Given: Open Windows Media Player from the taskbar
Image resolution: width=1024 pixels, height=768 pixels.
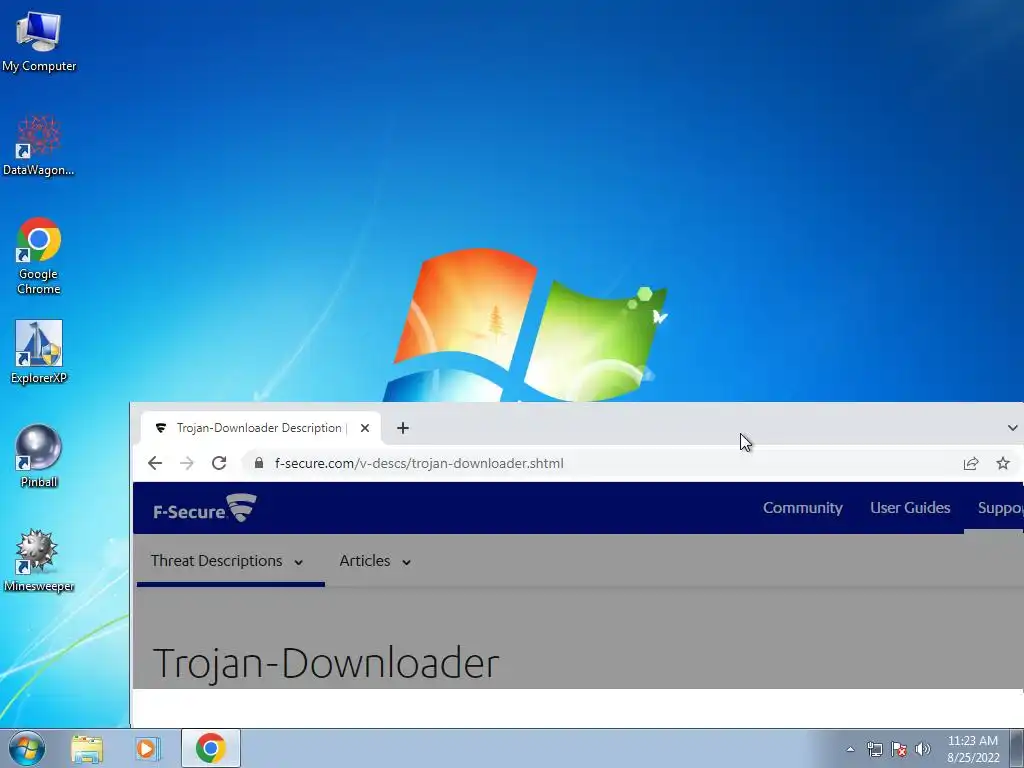Looking at the screenshot, I should [x=147, y=748].
